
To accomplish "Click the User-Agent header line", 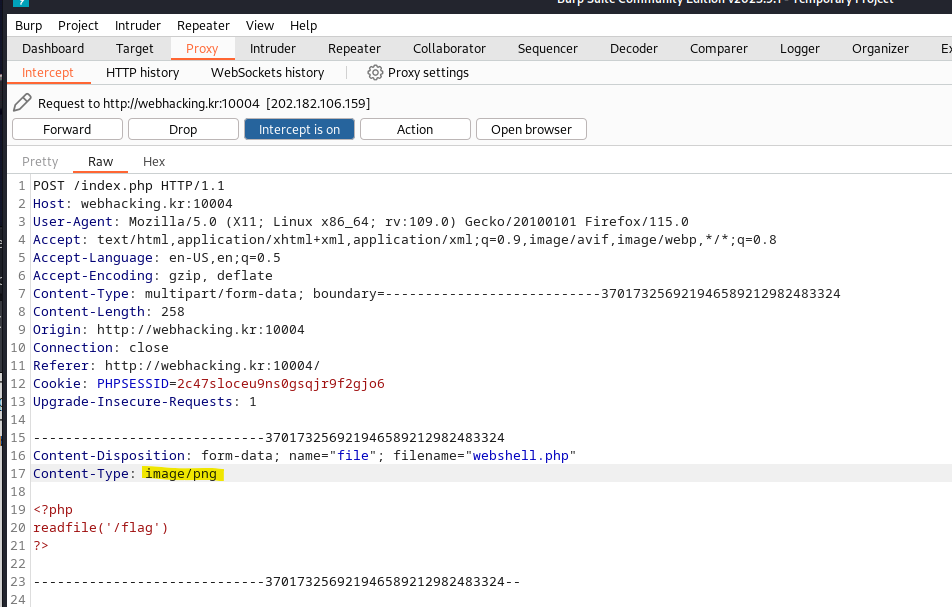I will click(361, 222).
